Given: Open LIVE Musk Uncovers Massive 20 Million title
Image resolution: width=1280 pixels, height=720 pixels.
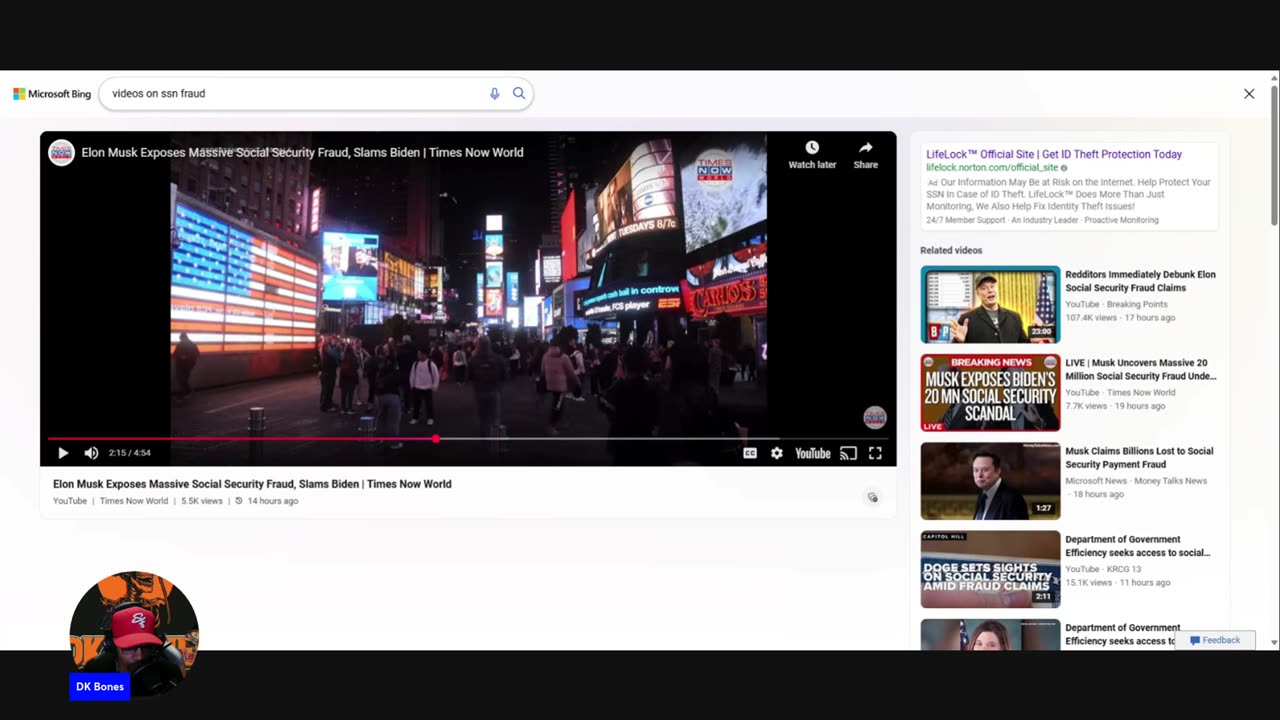Looking at the screenshot, I should (1140, 369).
